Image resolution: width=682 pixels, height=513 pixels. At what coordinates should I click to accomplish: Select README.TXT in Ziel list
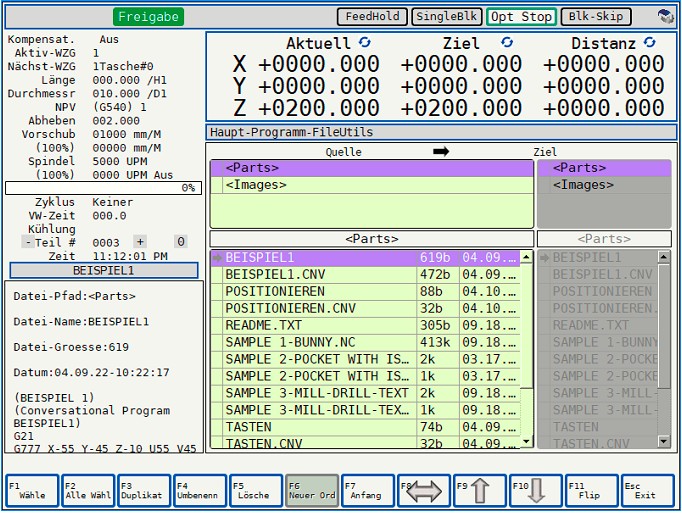[x=598, y=325]
